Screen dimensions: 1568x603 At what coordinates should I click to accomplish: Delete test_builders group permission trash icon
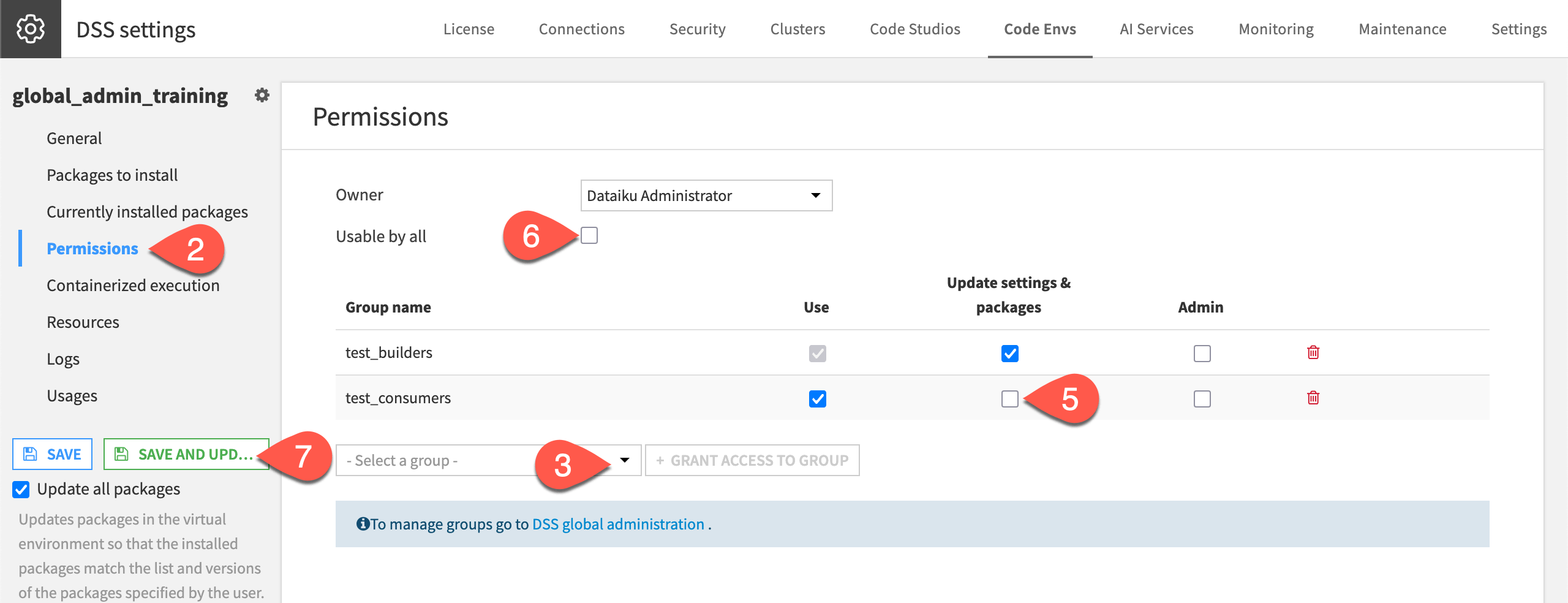click(x=1313, y=352)
